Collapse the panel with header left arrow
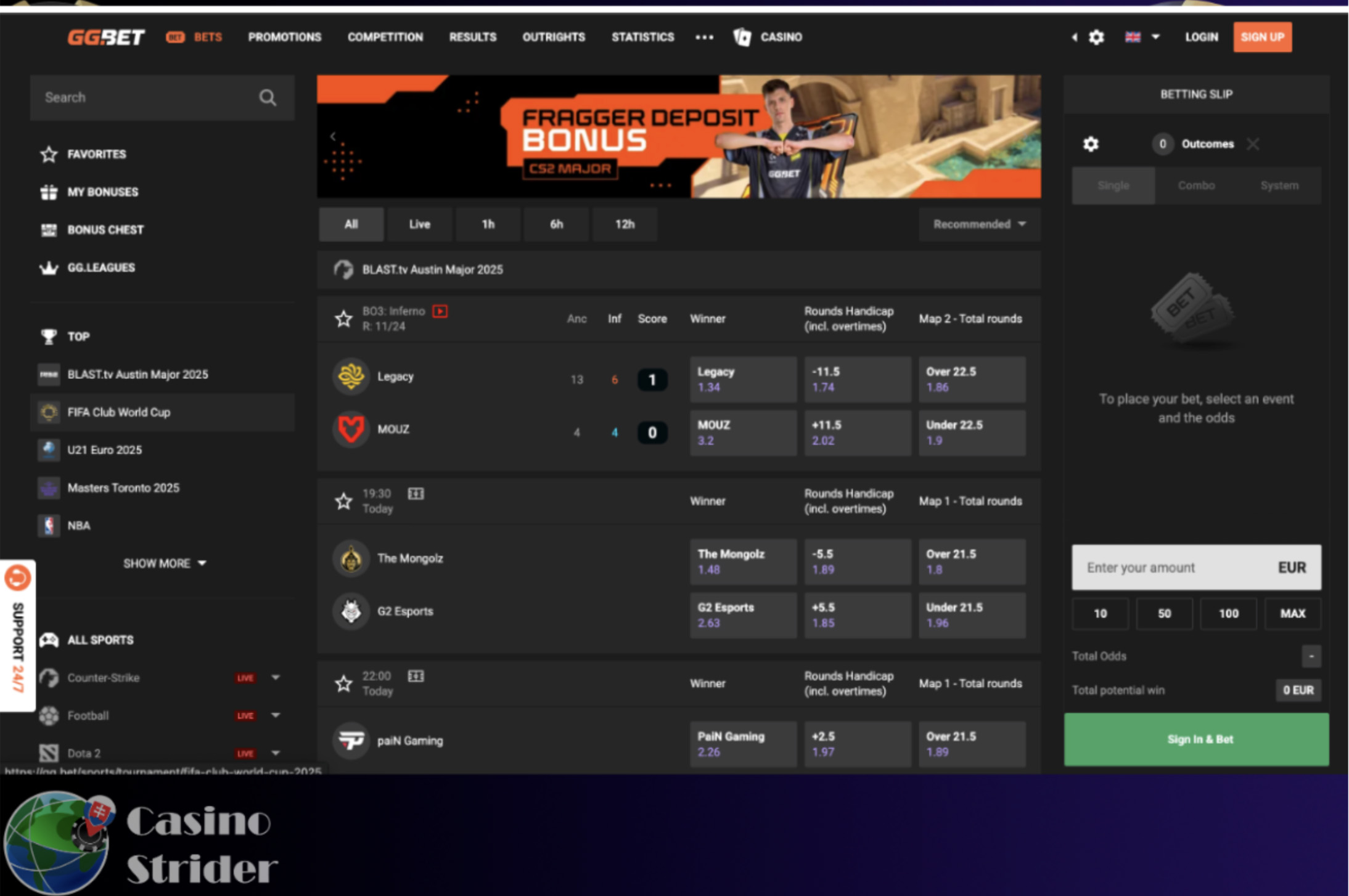 coord(1074,38)
